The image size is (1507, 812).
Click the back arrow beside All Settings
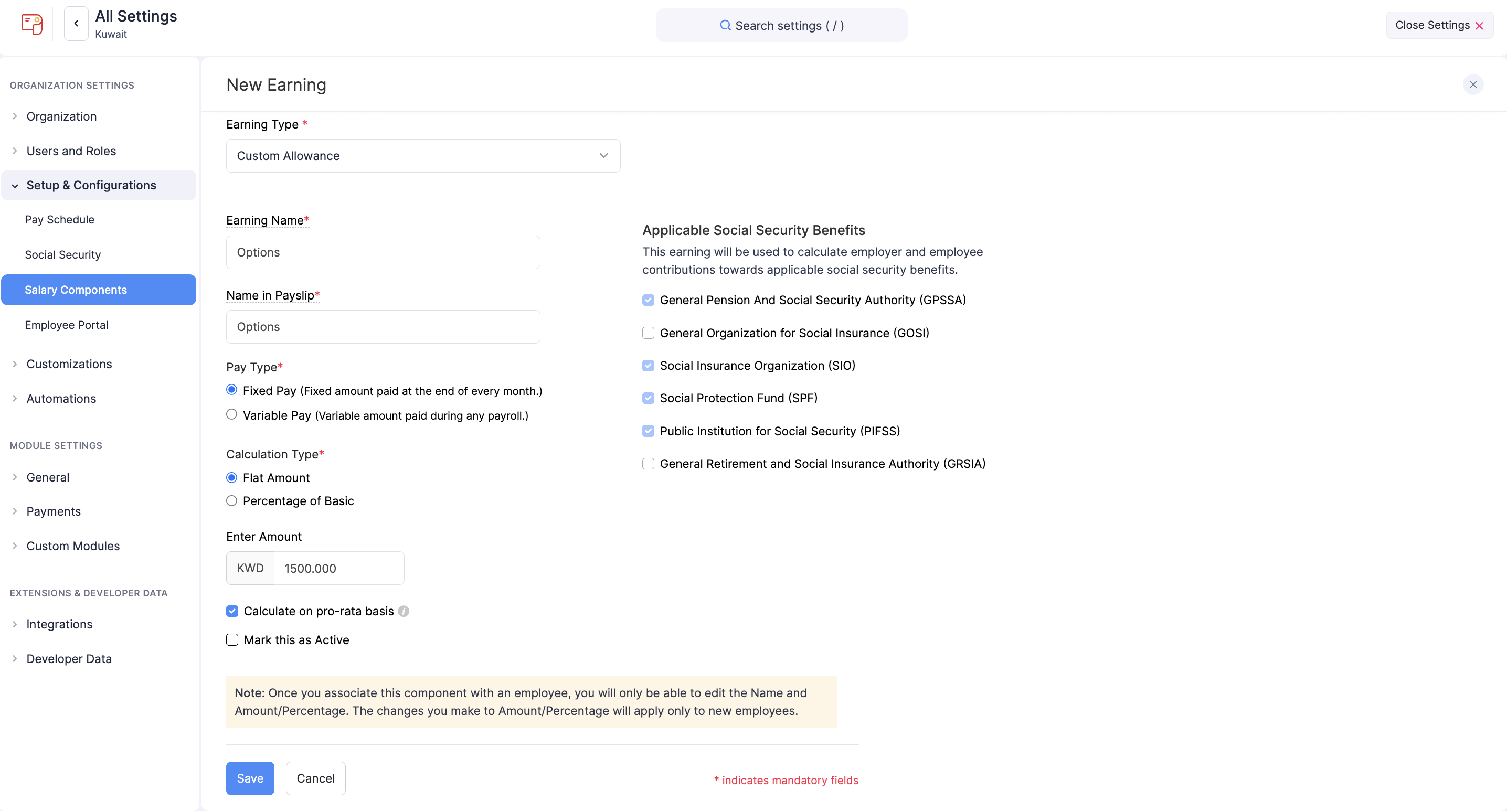pos(76,24)
